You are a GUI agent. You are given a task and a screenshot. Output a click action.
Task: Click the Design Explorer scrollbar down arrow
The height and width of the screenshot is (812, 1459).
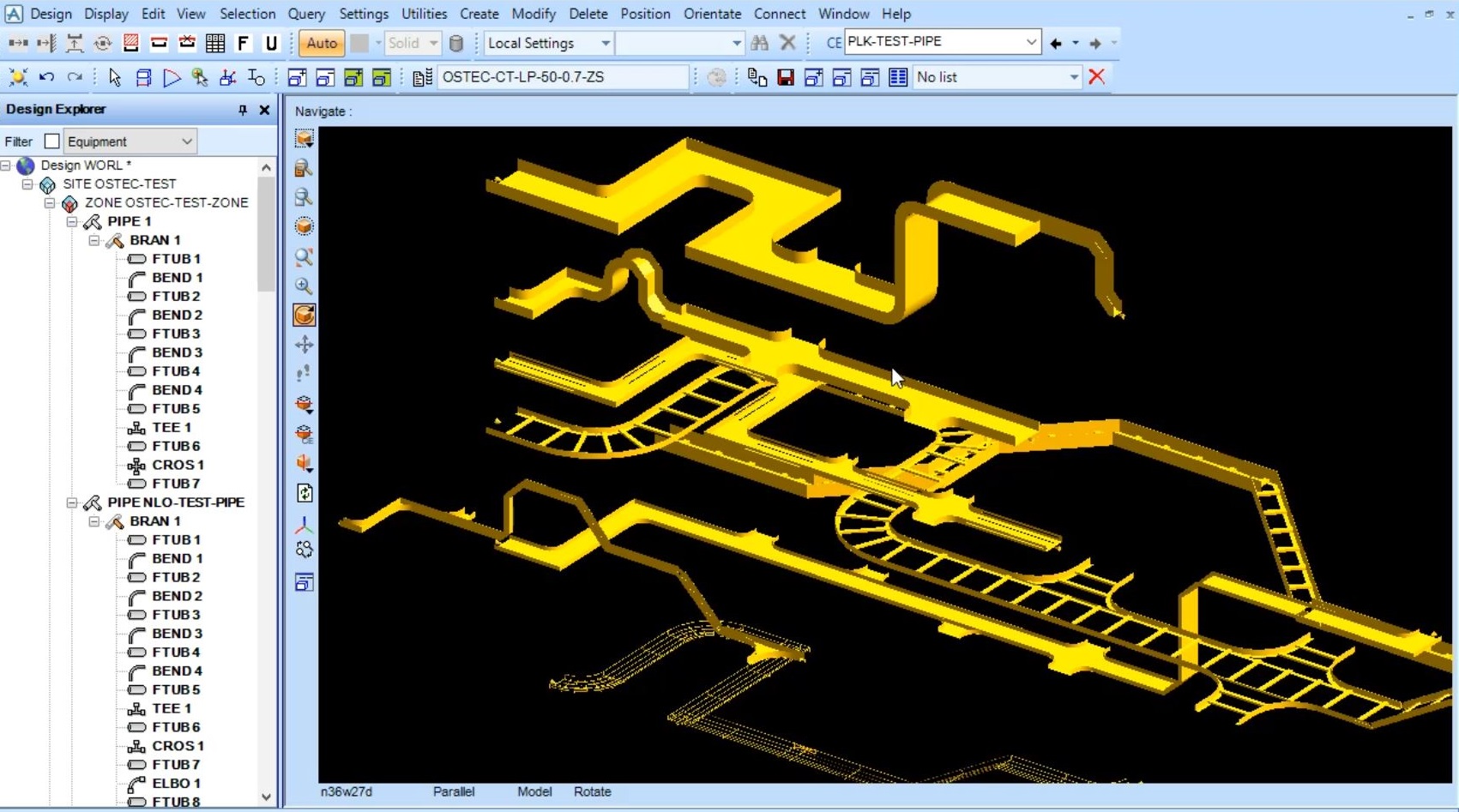point(266,797)
